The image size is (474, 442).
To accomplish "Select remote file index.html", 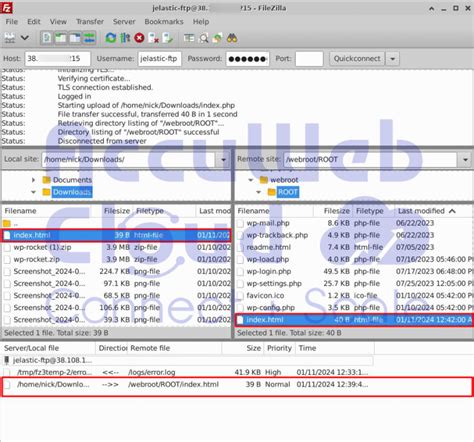I will (354, 320).
